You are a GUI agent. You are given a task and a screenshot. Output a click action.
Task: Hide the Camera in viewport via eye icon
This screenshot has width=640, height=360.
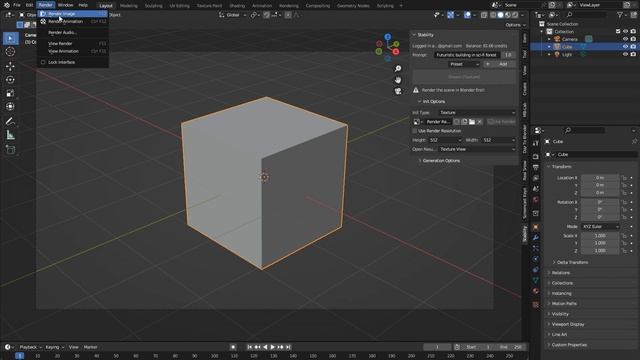point(625,39)
